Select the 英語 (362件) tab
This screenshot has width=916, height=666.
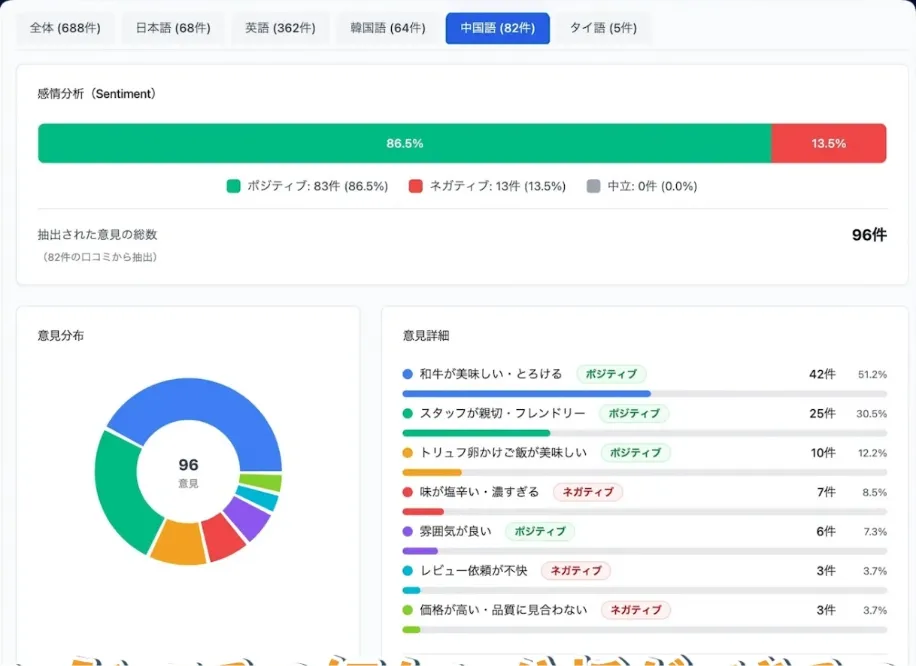coord(280,28)
